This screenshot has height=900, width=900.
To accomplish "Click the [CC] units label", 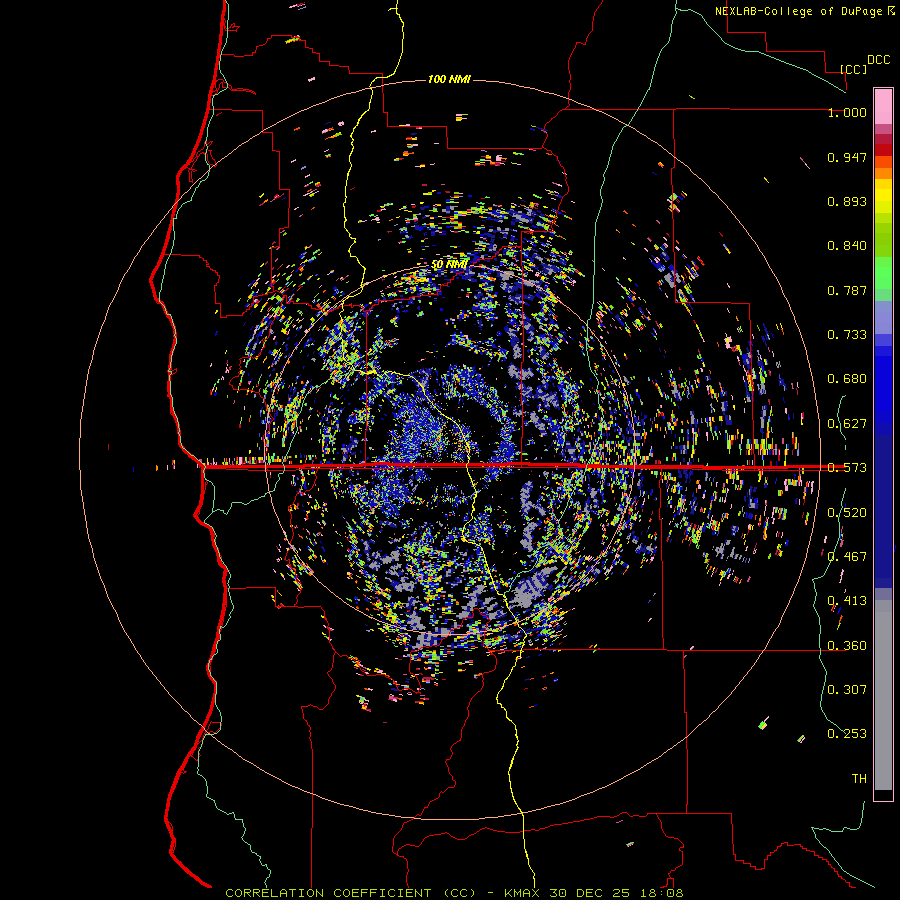I will pos(853,69).
